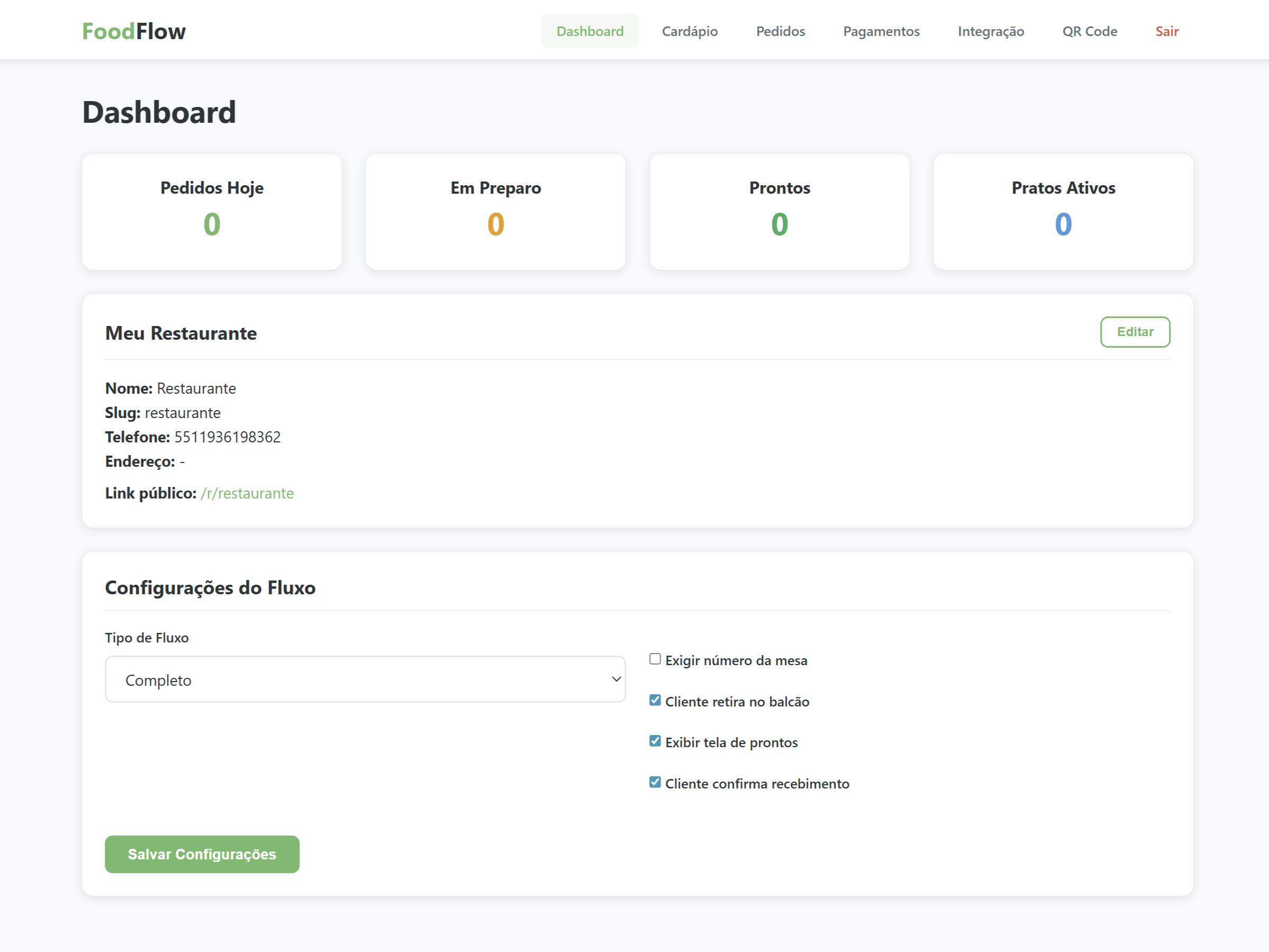Disable Cliente retira no balcão

[x=655, y=700]
